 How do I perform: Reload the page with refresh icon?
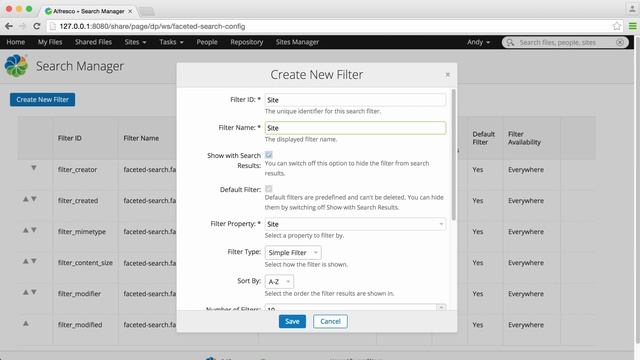tap(37, 26)
